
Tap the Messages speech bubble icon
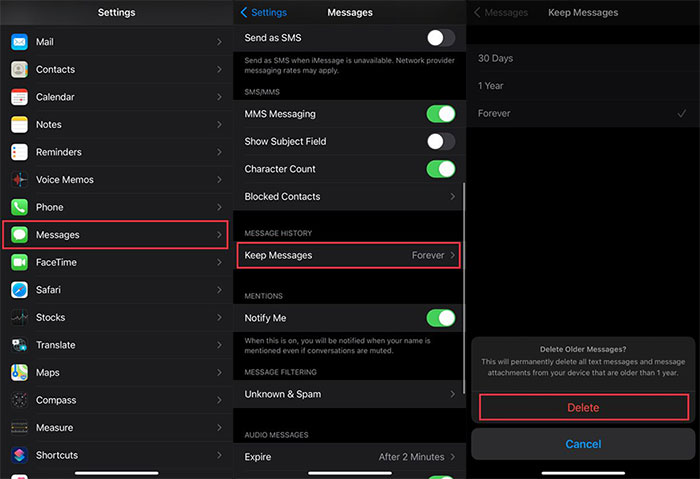coord(19,235)
